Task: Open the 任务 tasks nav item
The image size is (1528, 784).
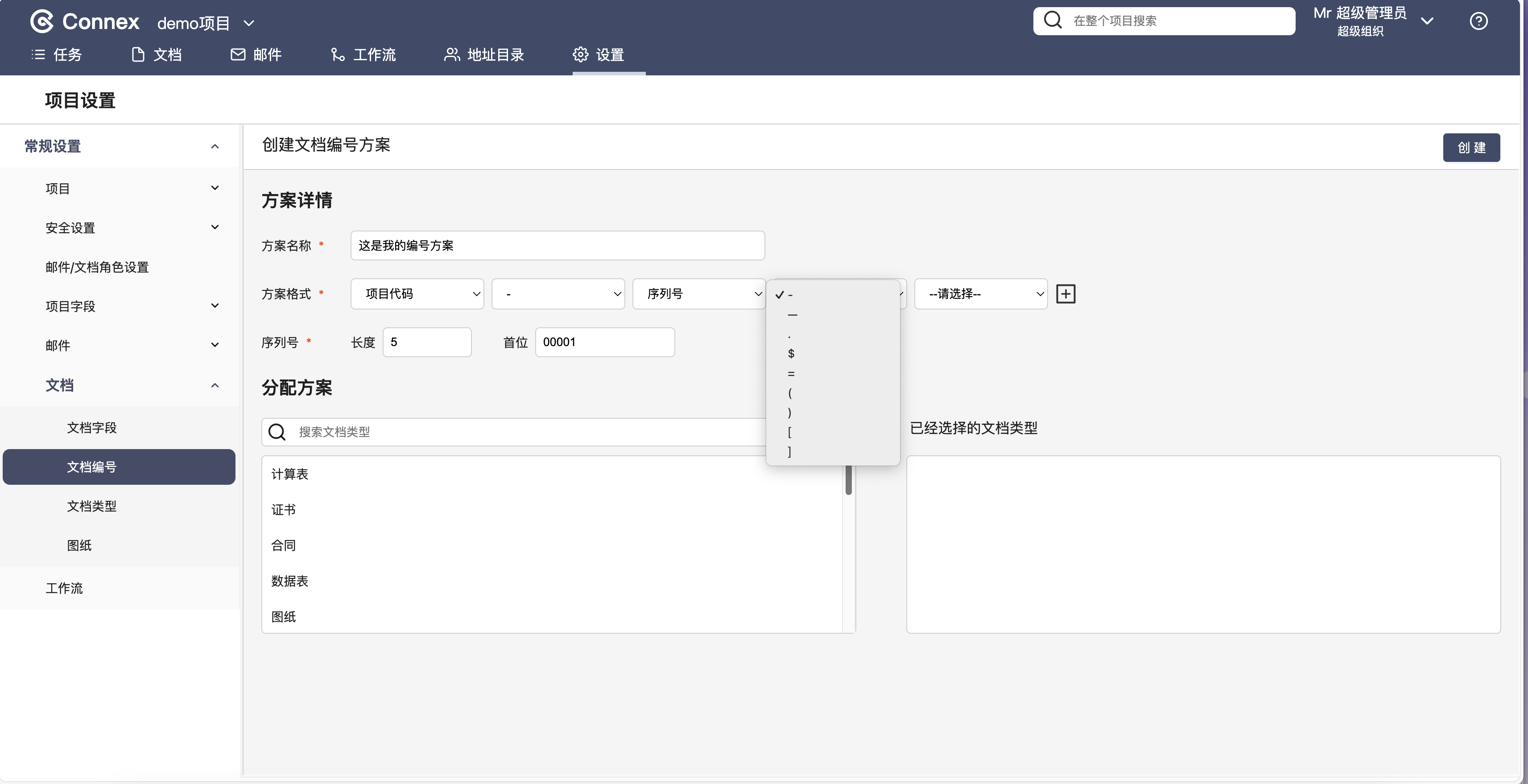Action: [57, 55]
